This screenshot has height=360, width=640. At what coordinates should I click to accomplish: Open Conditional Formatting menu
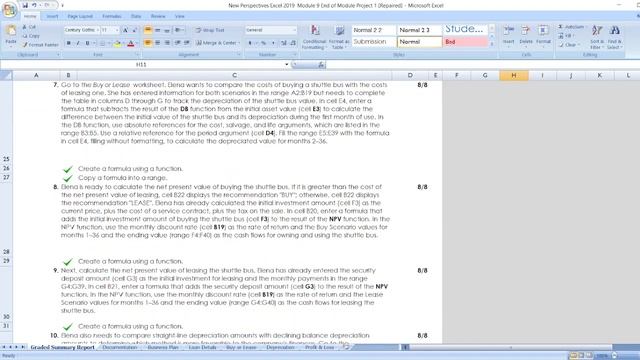(x=314, y=37)
